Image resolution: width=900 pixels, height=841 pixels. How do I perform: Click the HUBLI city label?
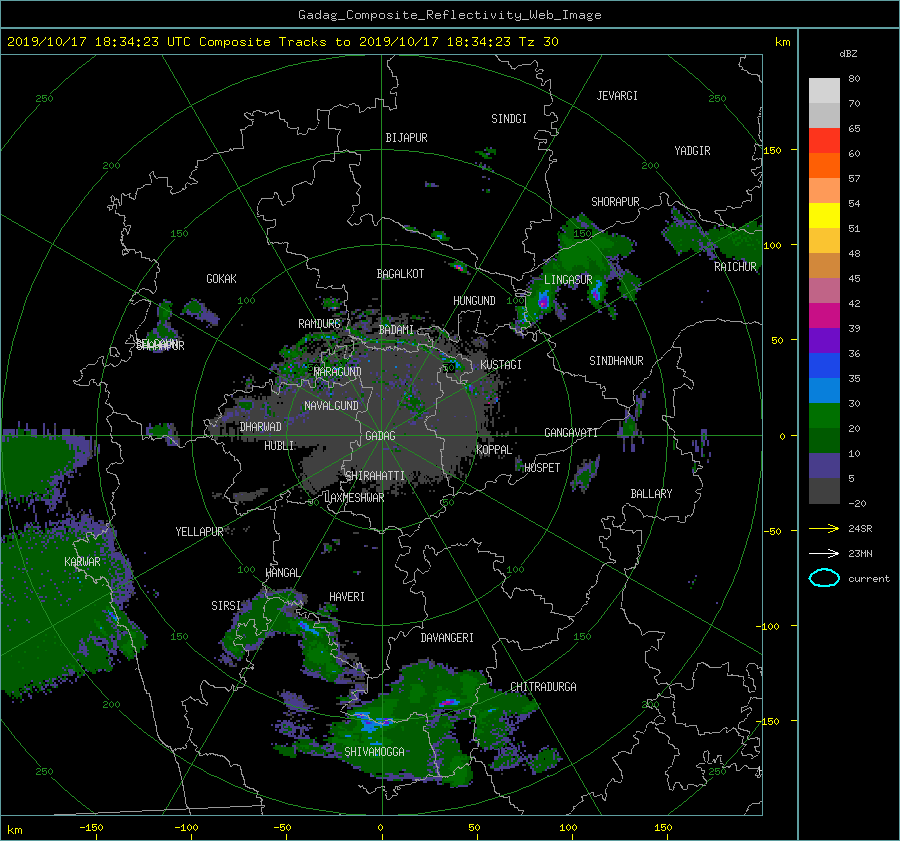click(x=279, y=446)
